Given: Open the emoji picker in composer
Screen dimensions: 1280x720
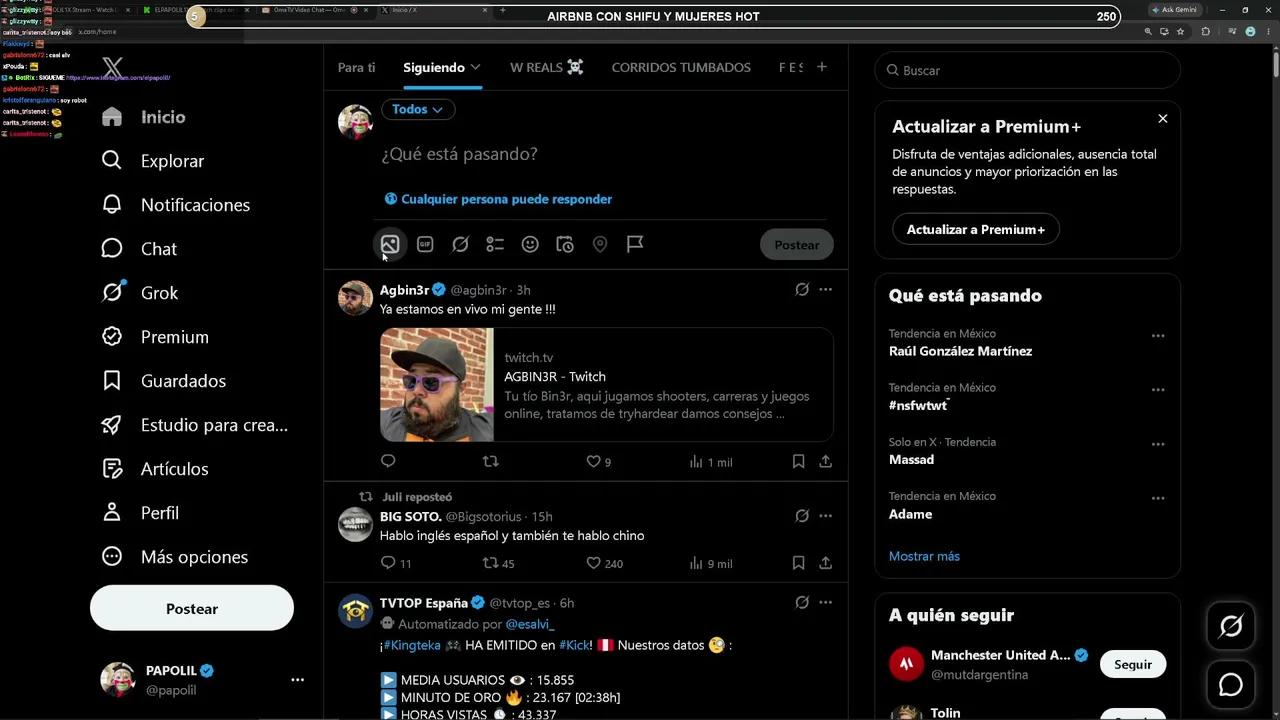Looking at the screenshot, I should point(530,244).
